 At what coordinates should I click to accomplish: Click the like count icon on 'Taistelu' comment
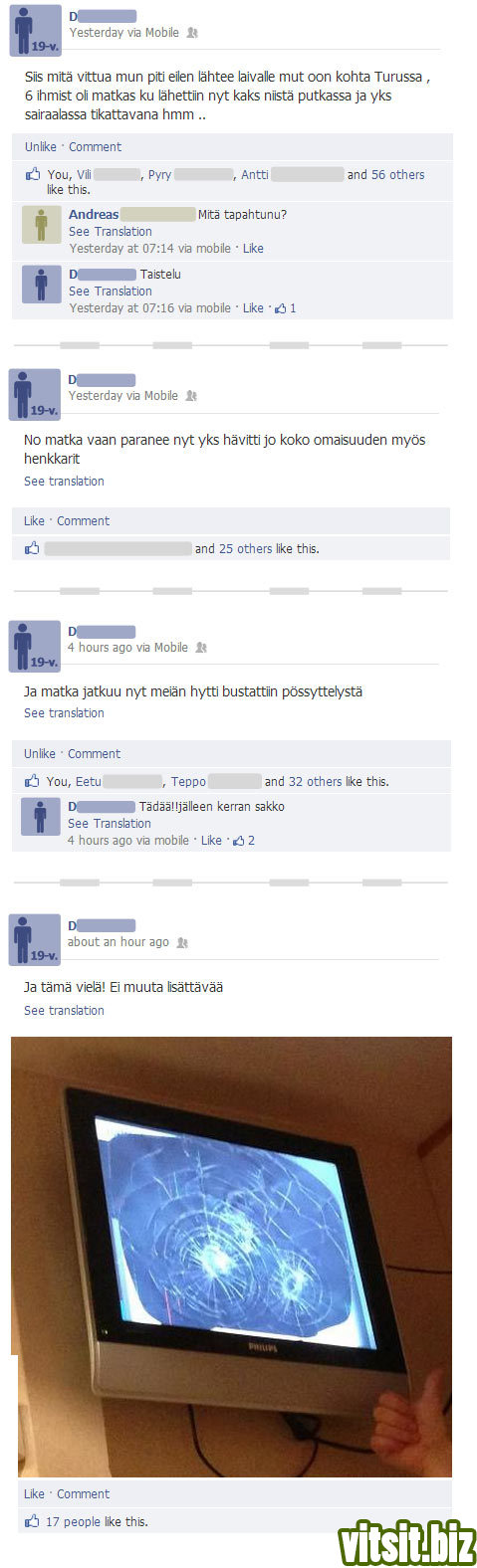point(281,308)
